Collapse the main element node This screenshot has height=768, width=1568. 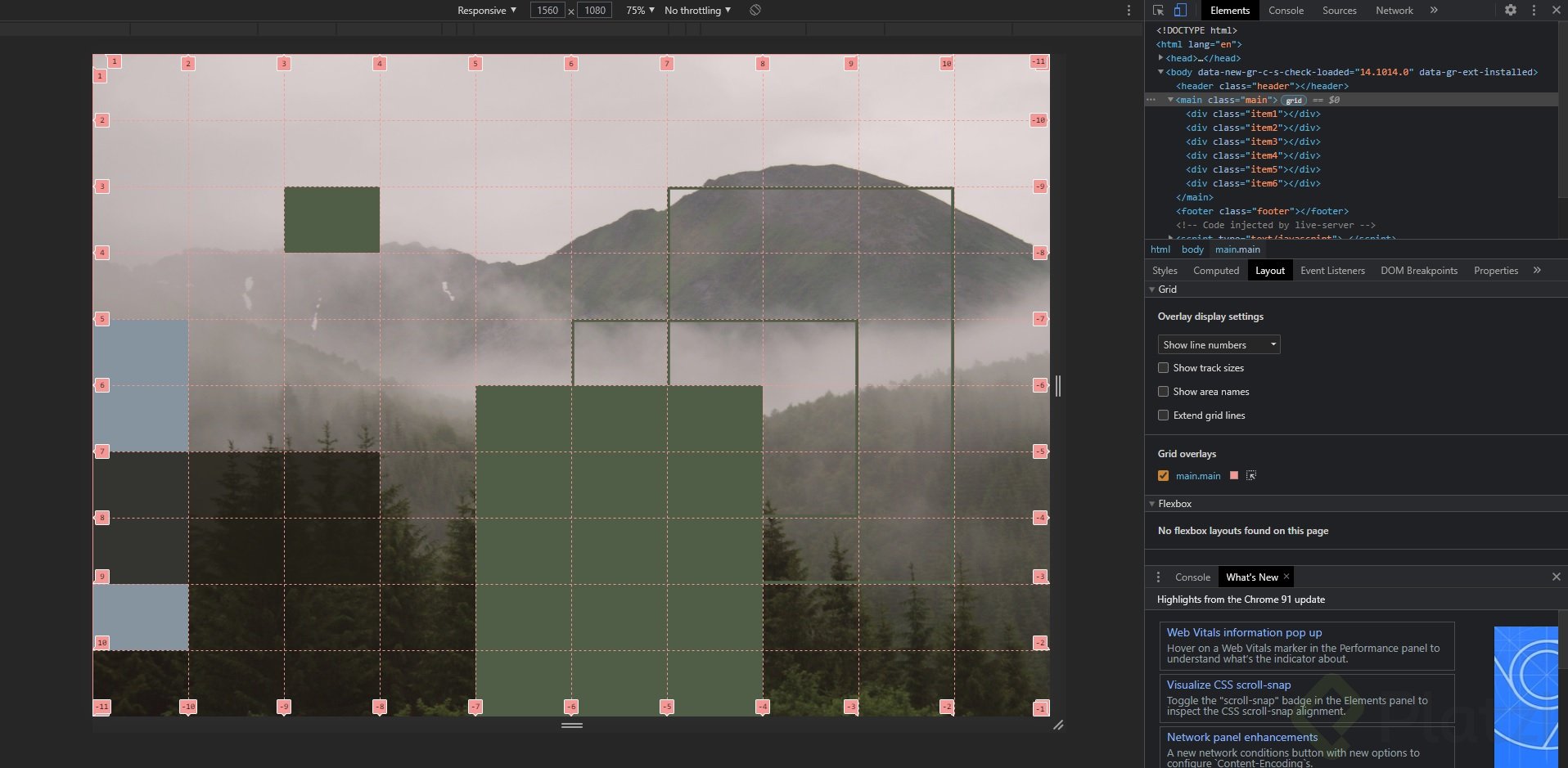(x=1170, y=100)
